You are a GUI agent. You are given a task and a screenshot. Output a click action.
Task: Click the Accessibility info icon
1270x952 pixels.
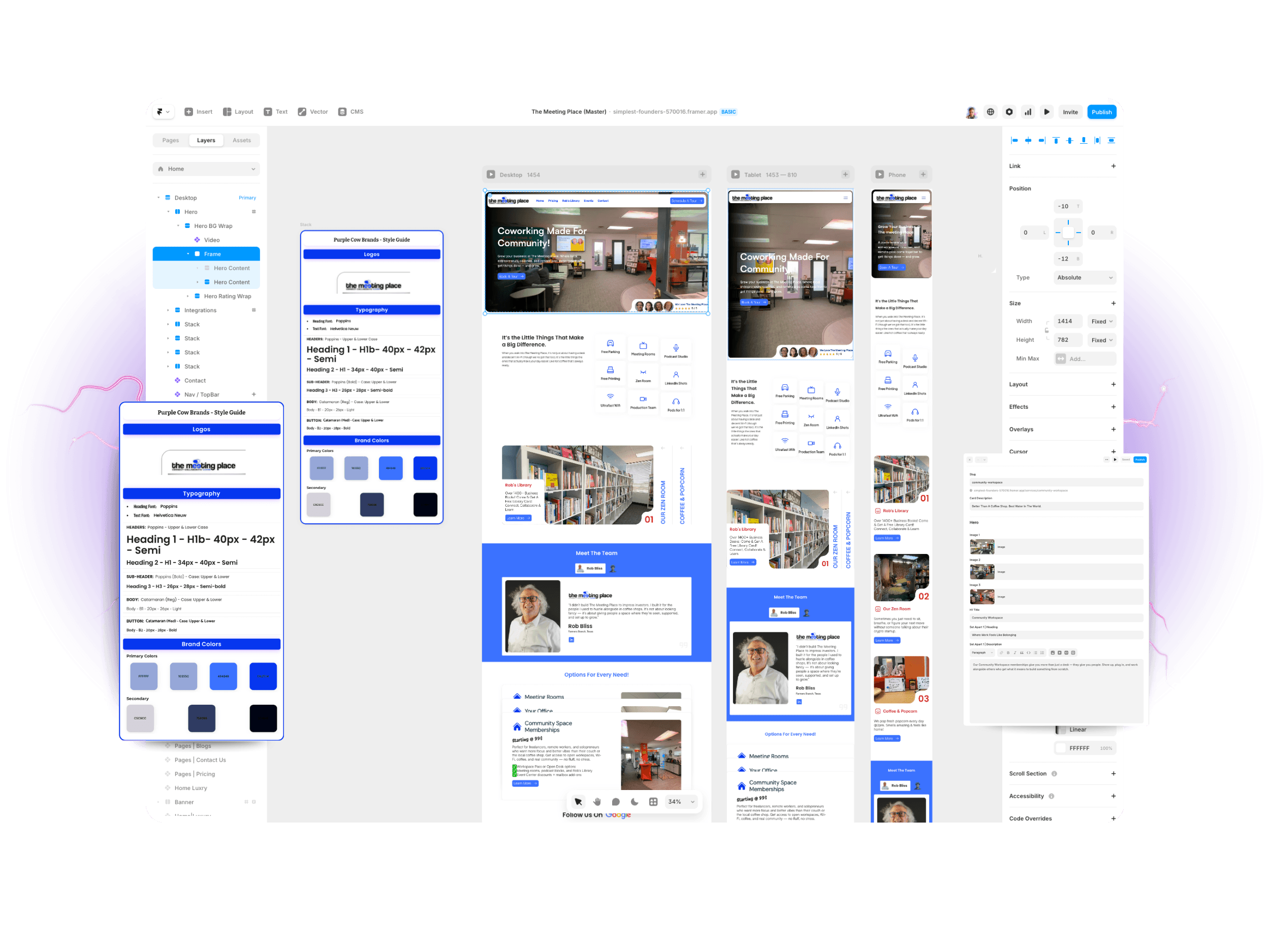(x=1051, y=796)
